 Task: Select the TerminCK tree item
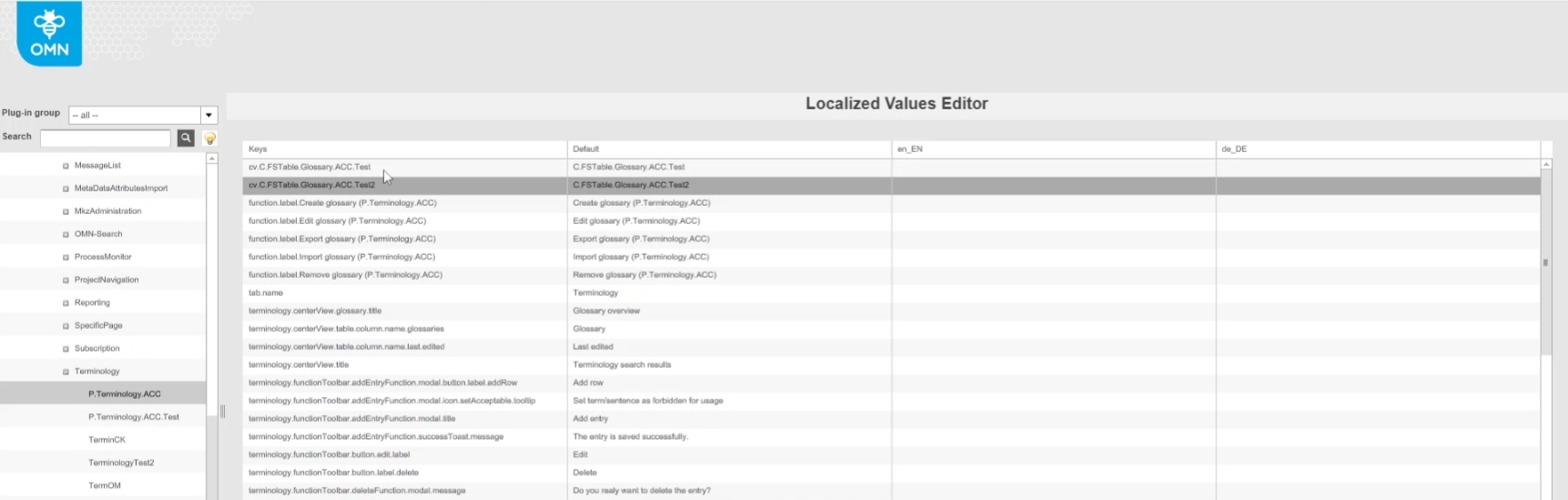107,440
